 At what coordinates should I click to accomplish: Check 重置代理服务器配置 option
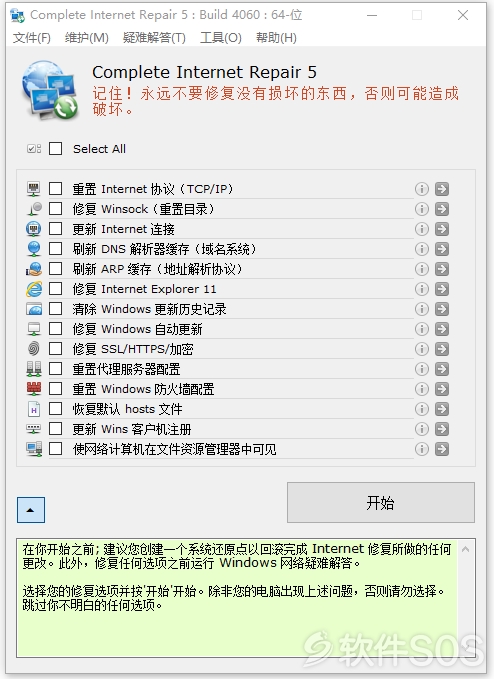pos(55,369)
